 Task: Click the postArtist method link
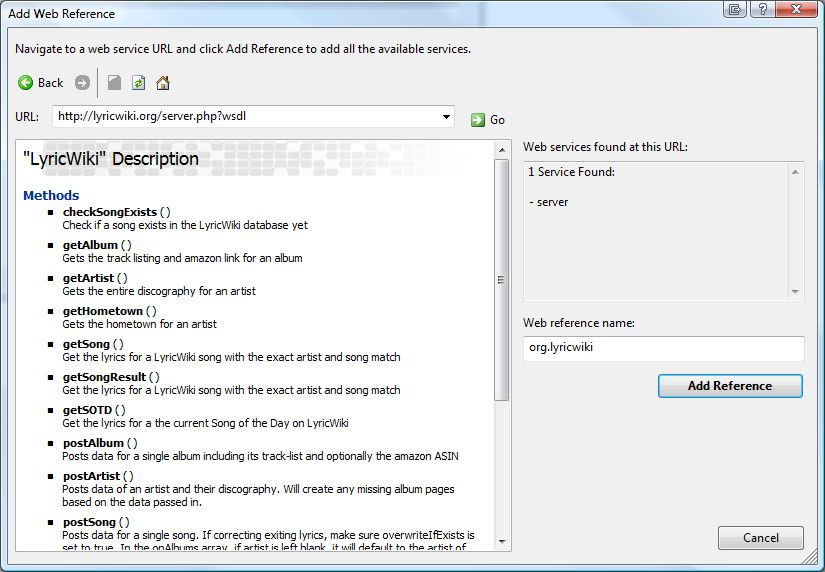pos(92,476)
